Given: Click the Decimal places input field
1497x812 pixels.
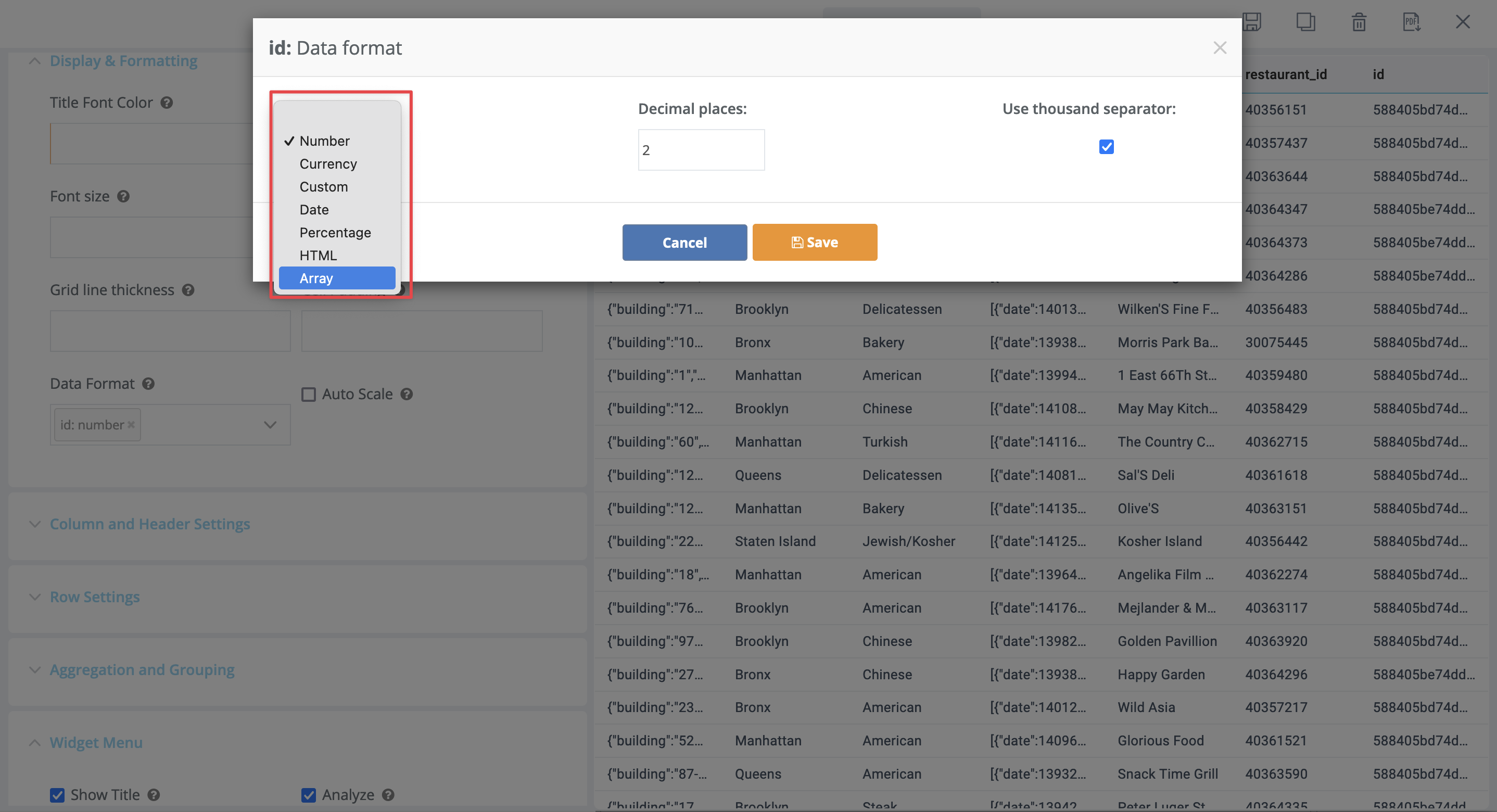Looking at the screenshot, I should [701, 150].
